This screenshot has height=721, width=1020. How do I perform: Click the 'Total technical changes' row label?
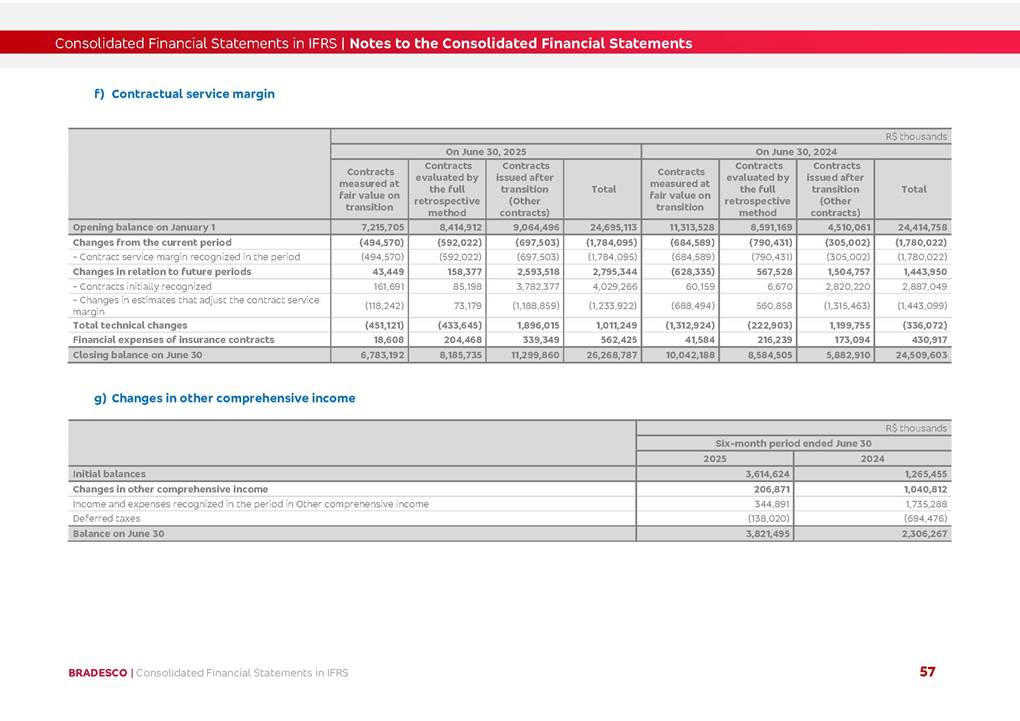coord(129,325)
